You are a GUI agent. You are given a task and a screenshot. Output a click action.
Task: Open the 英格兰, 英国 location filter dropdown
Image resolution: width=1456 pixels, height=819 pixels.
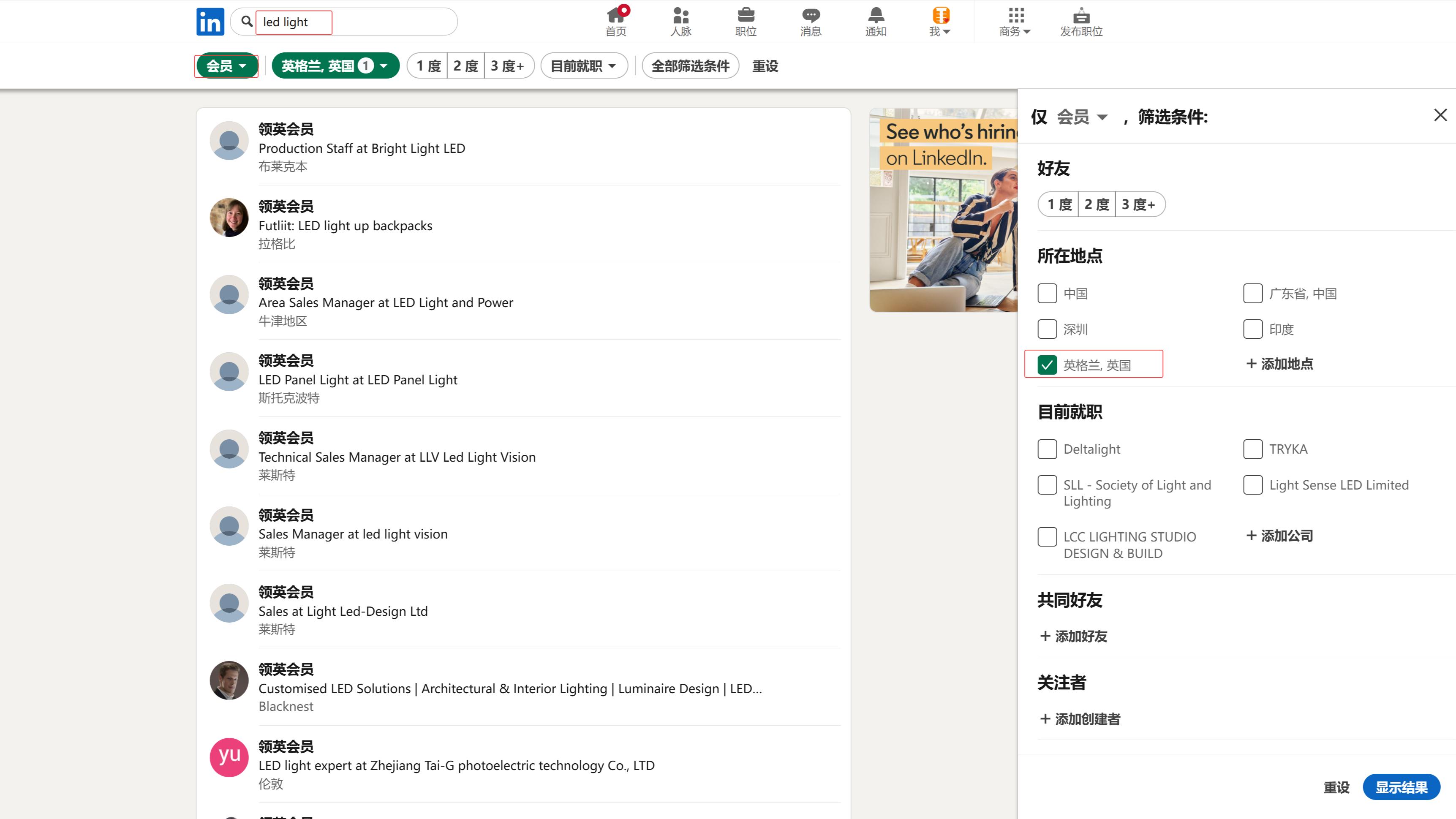335,66
